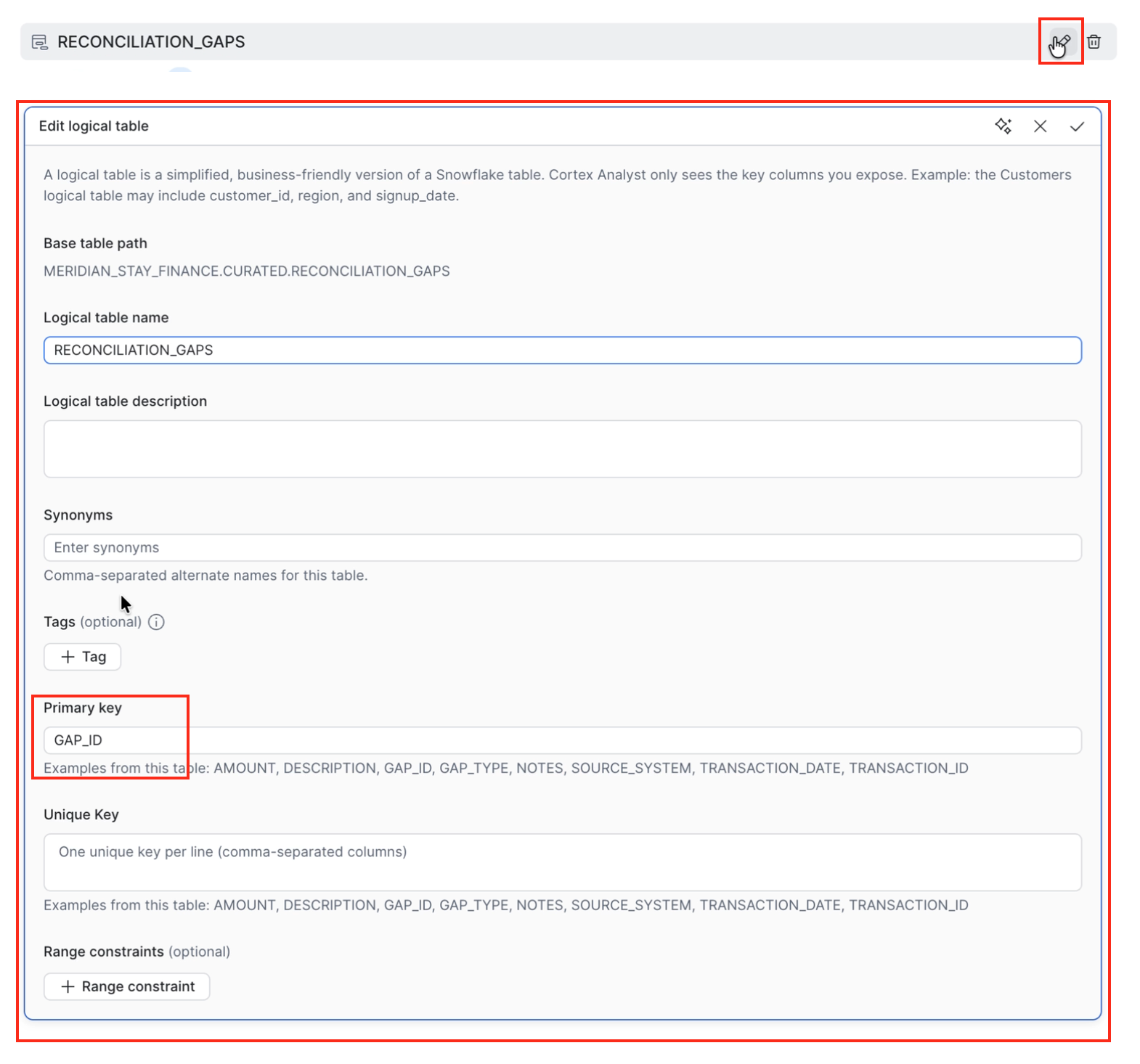The width and height of the screenshot is (1140, 1064).
Task: Add a new Range constraint
Action: [x=127, y=986]
